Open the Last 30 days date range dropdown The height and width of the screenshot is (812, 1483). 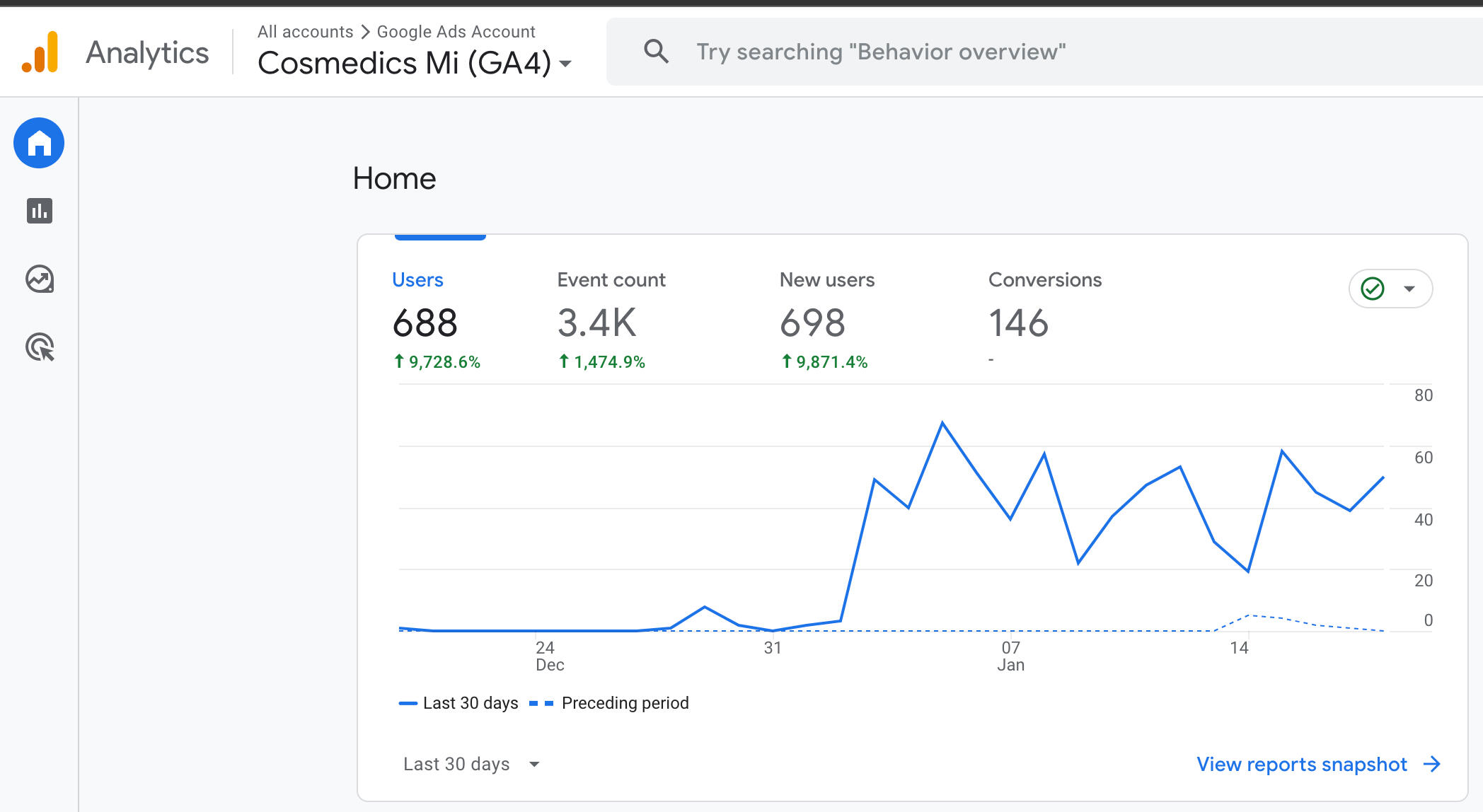pyautogui.click(x=472, y=764)
